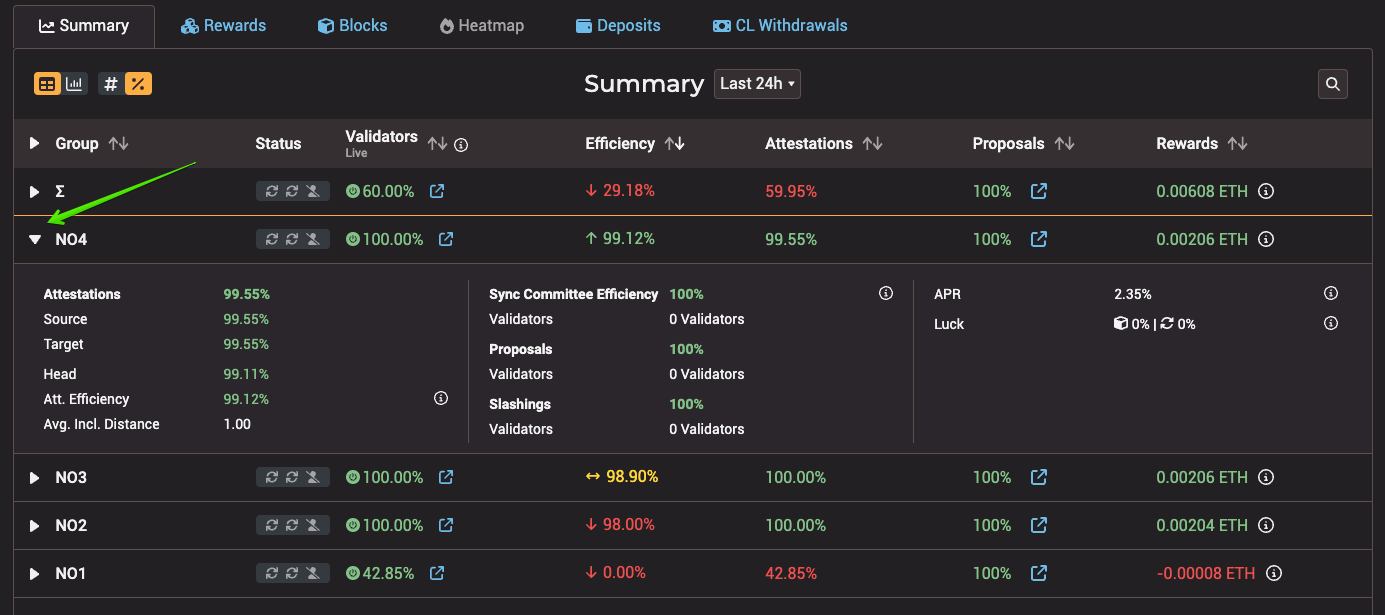Open the CL Withdrawals tab

click(780, 26)
